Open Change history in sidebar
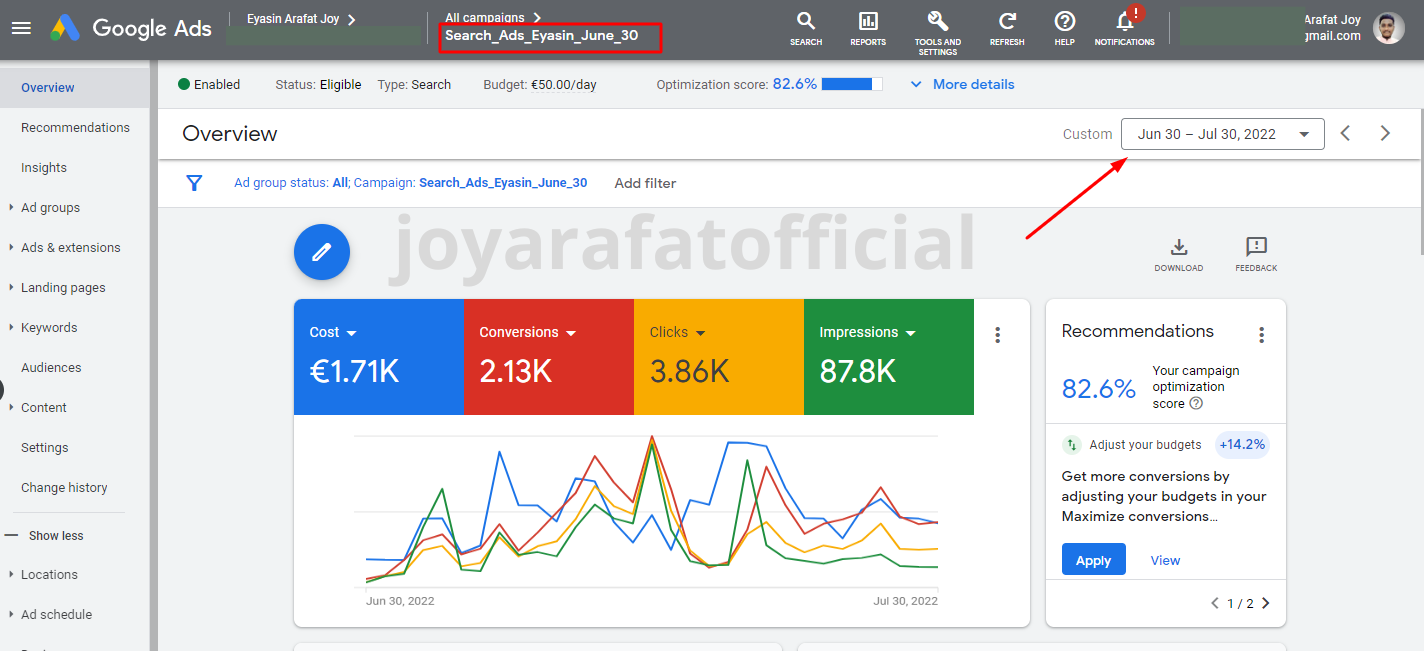The width and height of the screenshot is (1424, 651). (64, 488)
